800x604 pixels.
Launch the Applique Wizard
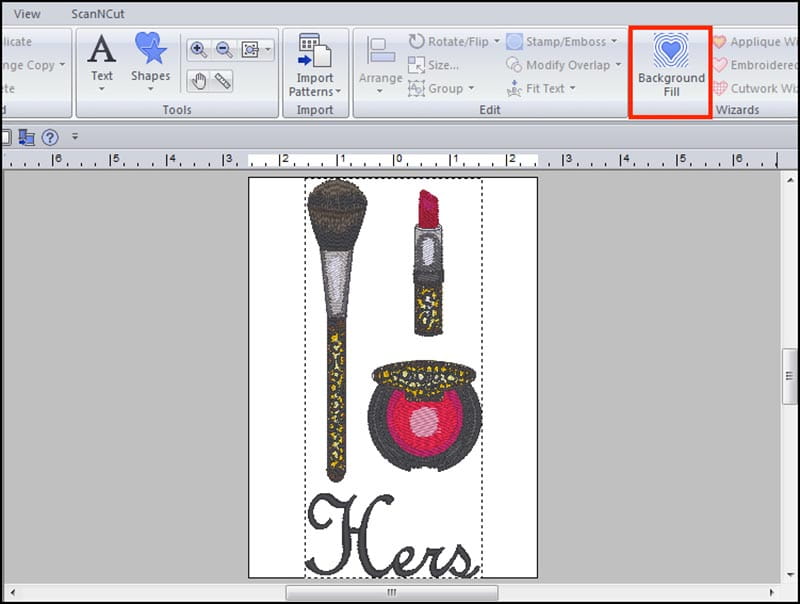point(756,41)
